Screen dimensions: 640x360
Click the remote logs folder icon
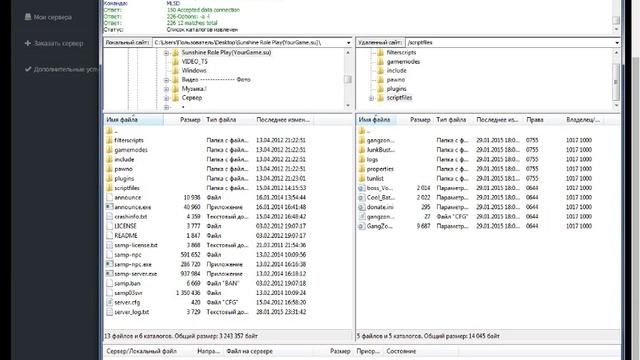click(362, 159)
